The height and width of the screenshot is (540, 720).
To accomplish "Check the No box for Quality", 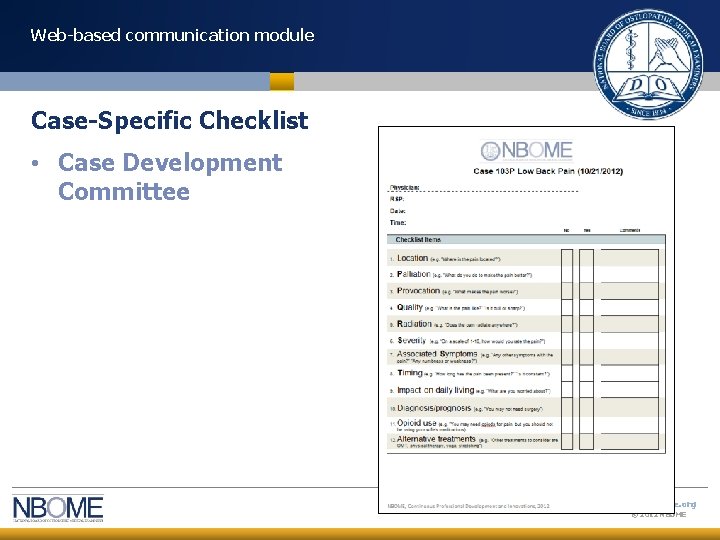I will (567, 307).
